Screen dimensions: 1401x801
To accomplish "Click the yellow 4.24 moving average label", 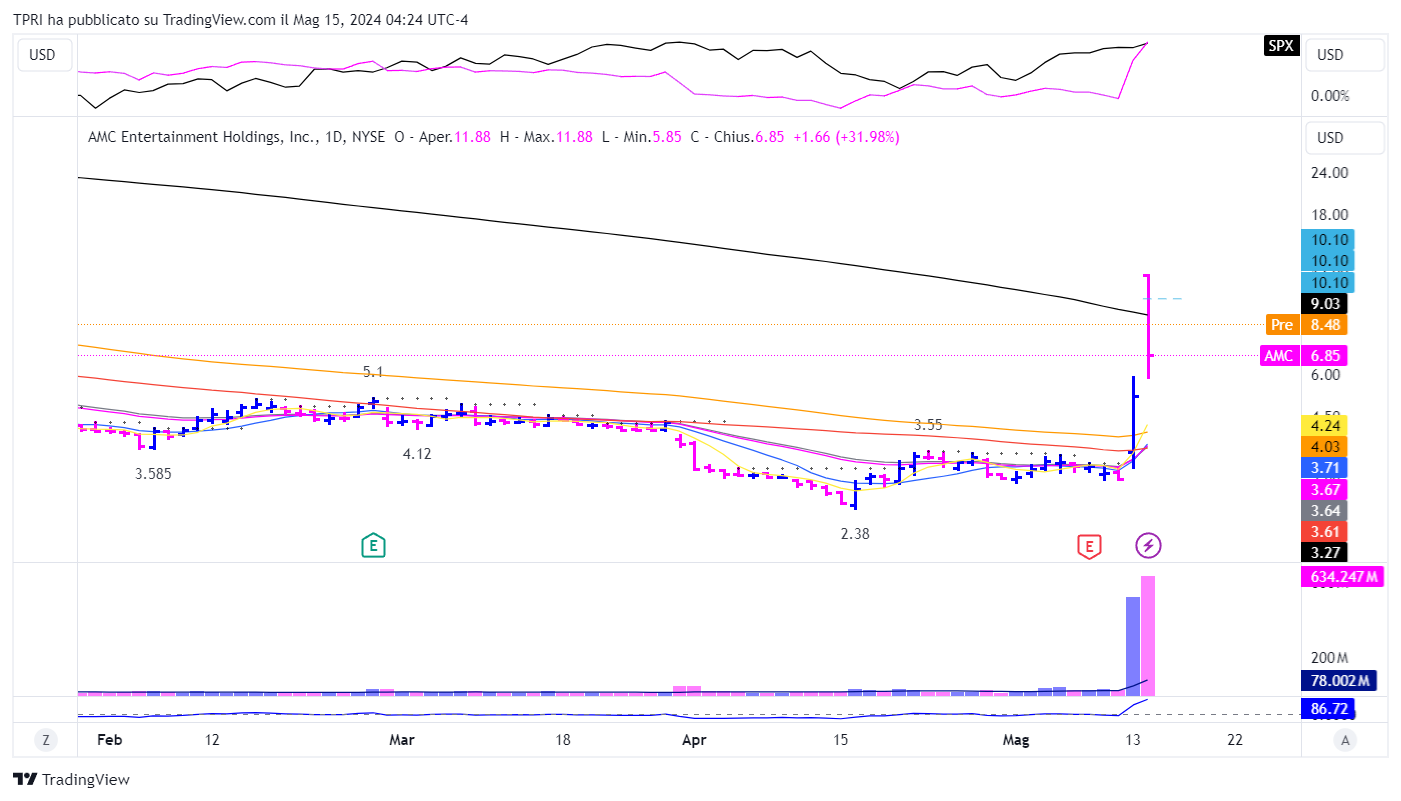I will [x=1329, y=424].
